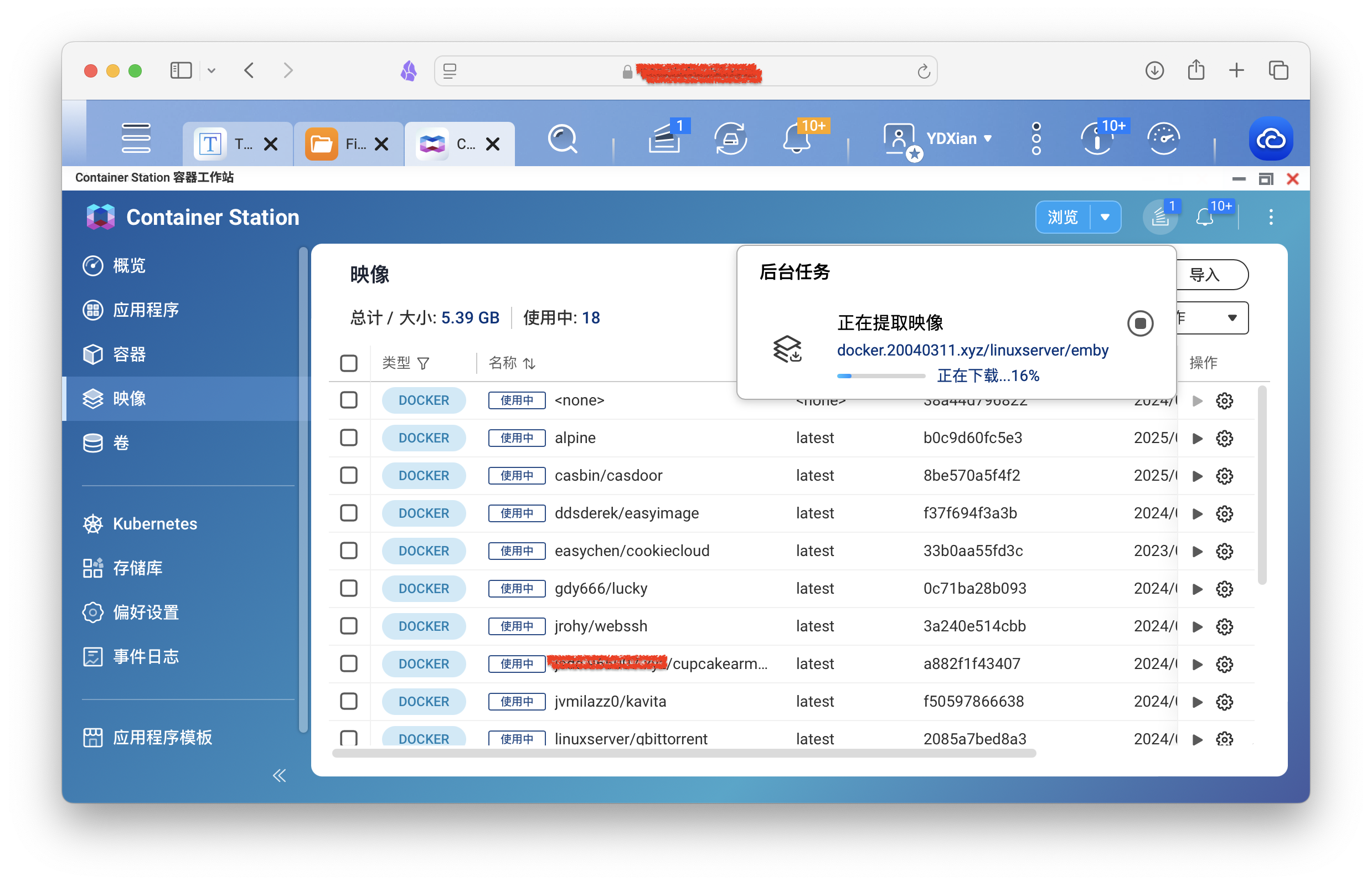Viewport: 1372px width, 885px height.
Task: Check the <none> image row checkbox
Action: 349,400
